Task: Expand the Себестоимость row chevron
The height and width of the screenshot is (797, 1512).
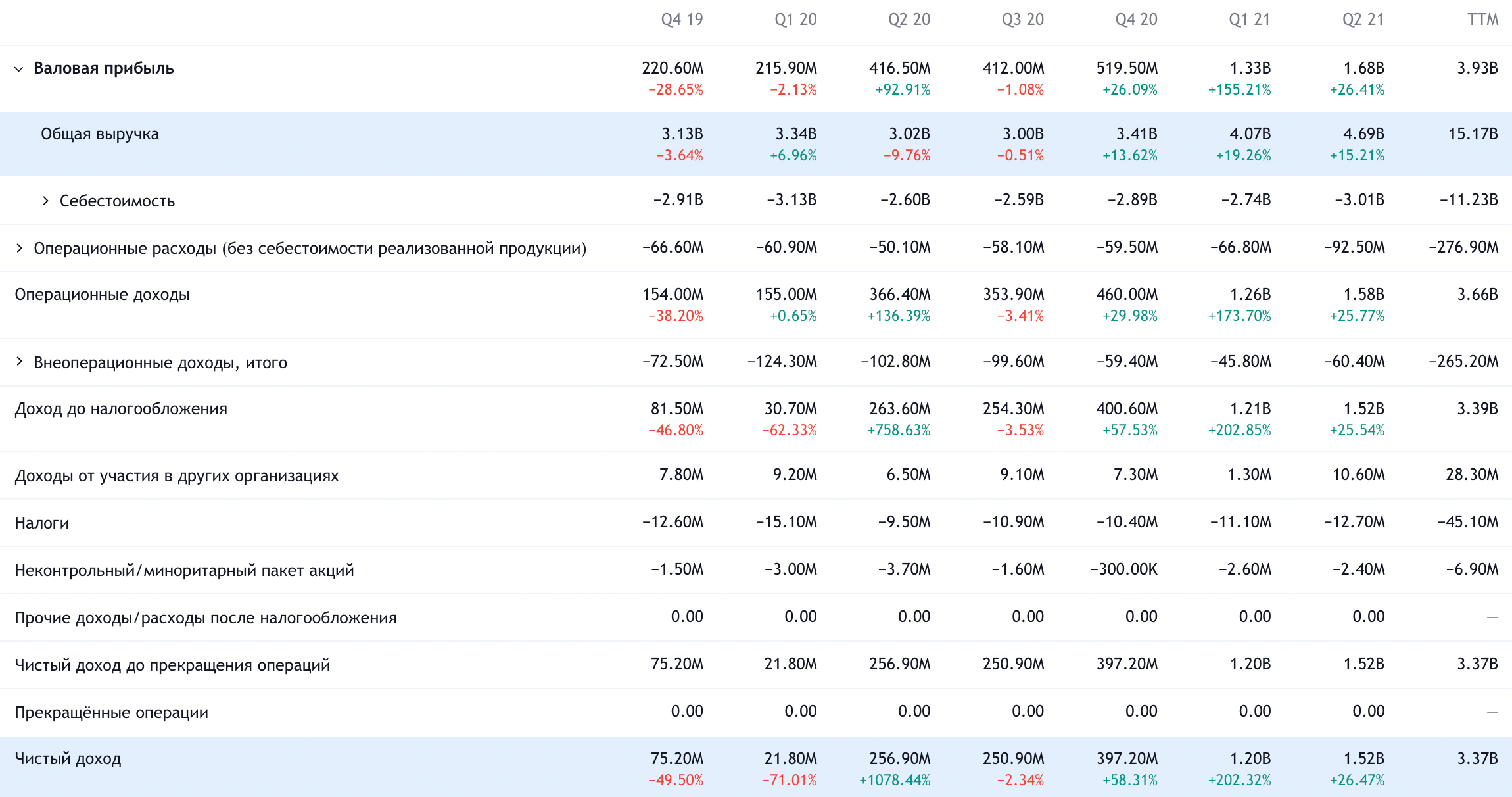Action: click(45, 201)
